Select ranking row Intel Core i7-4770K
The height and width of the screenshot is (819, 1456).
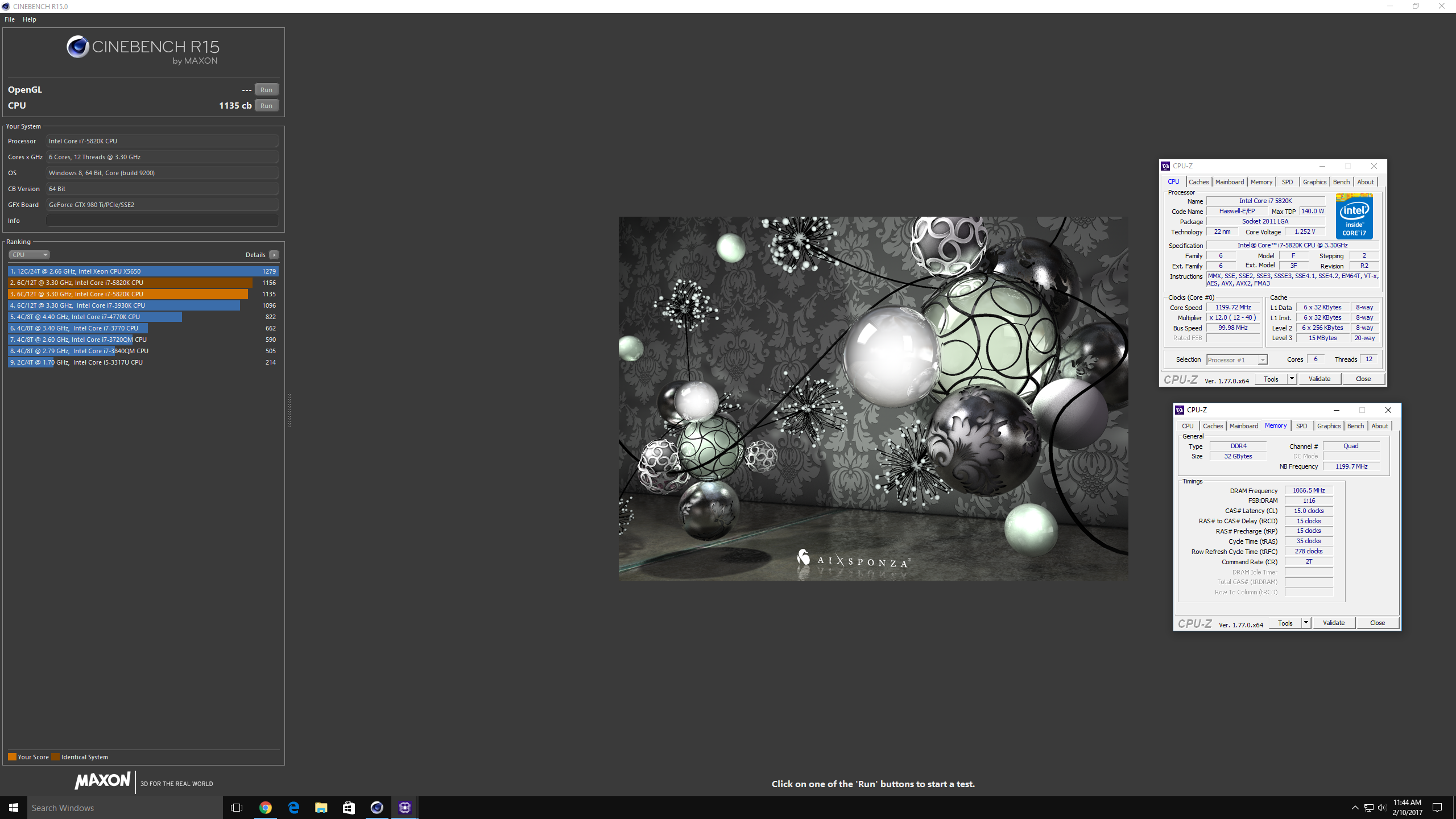(x=143, y=317)
